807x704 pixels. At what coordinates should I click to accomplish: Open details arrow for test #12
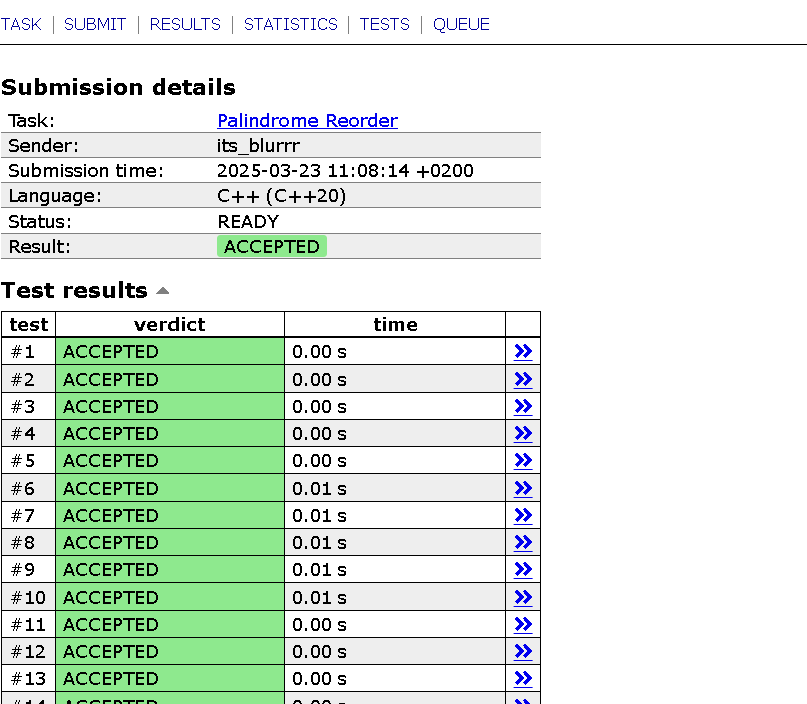click(x=523, y=652)
